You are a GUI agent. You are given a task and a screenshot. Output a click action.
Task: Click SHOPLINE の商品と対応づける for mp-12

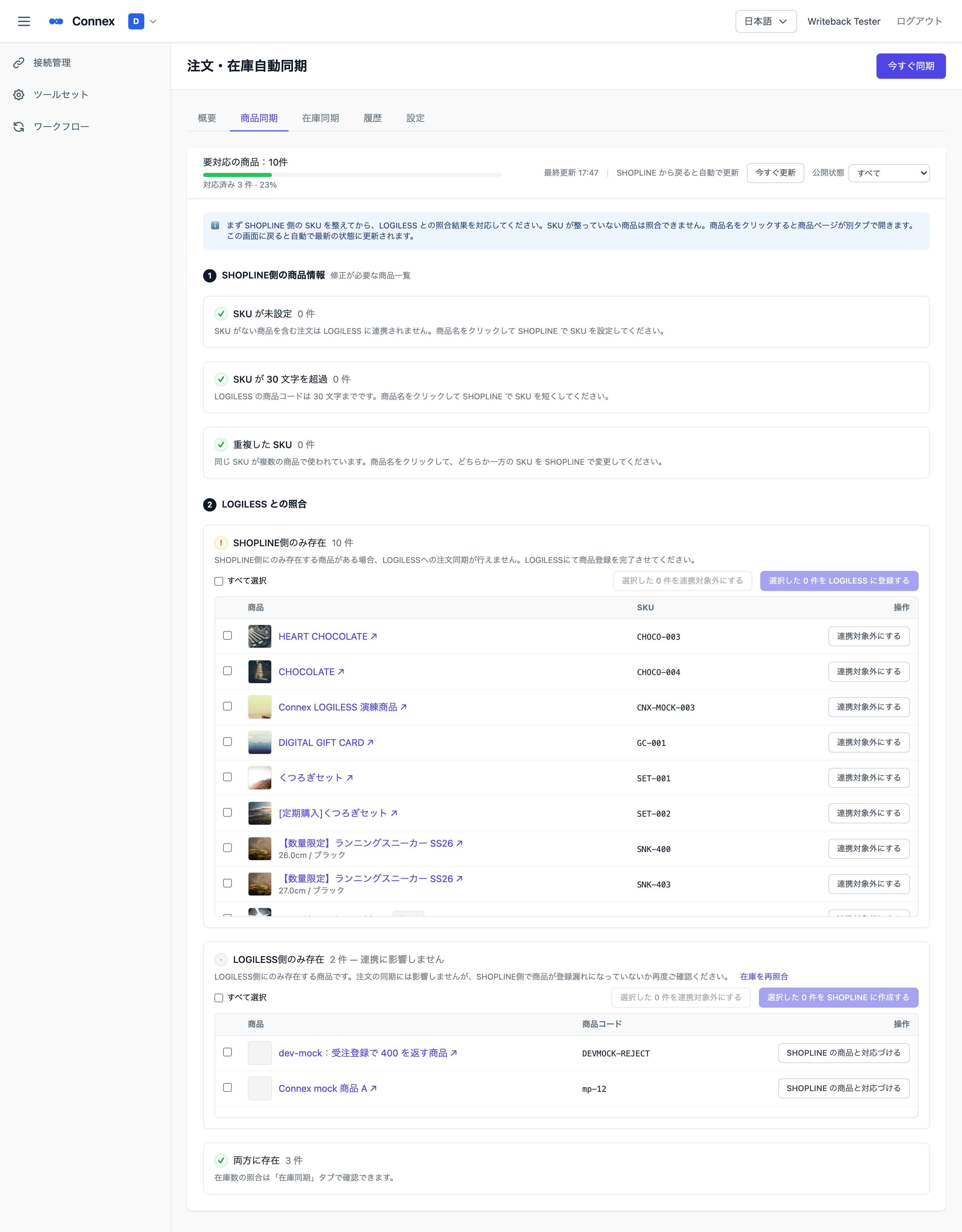[843, 1088]
